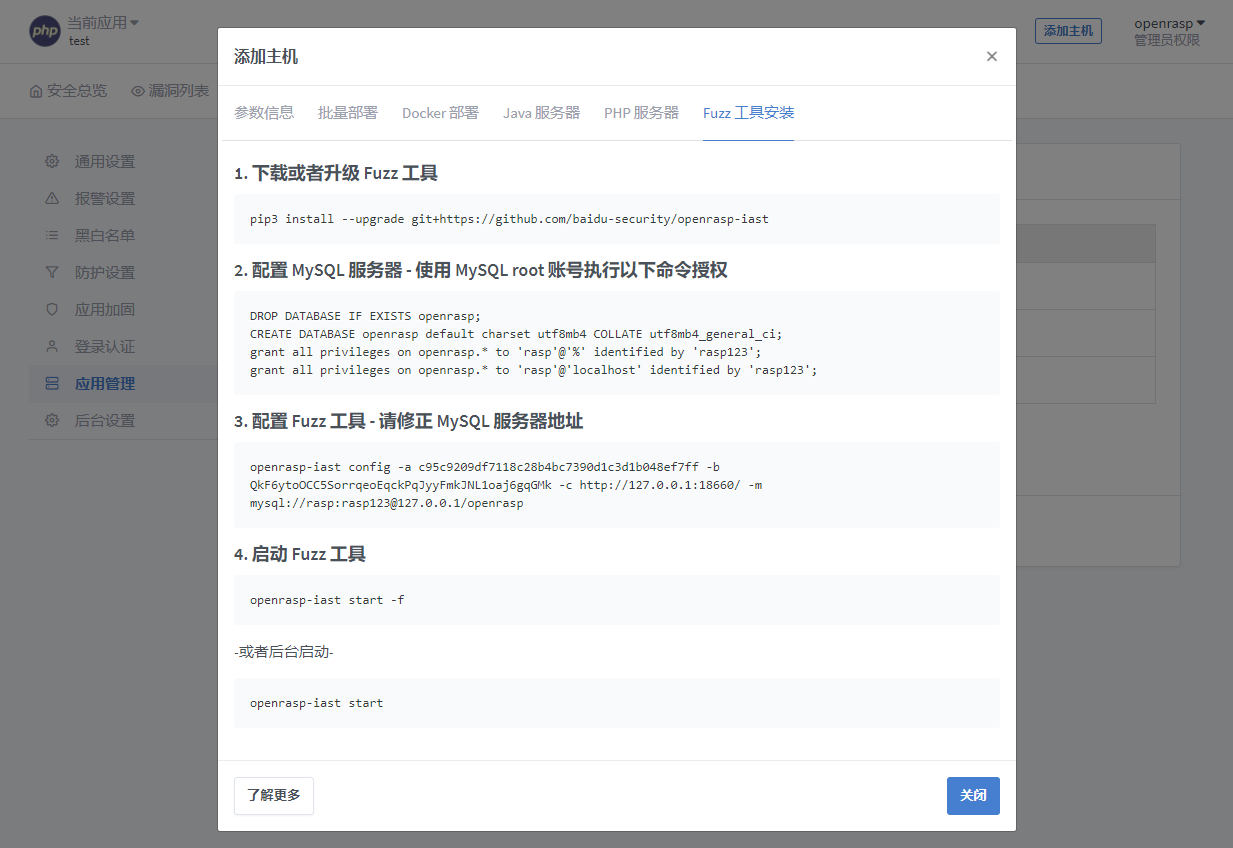The height and width of the screenshot is (848, 1233).
Task: Switch to the 参数信息 tab
Action: coord(264,113)
